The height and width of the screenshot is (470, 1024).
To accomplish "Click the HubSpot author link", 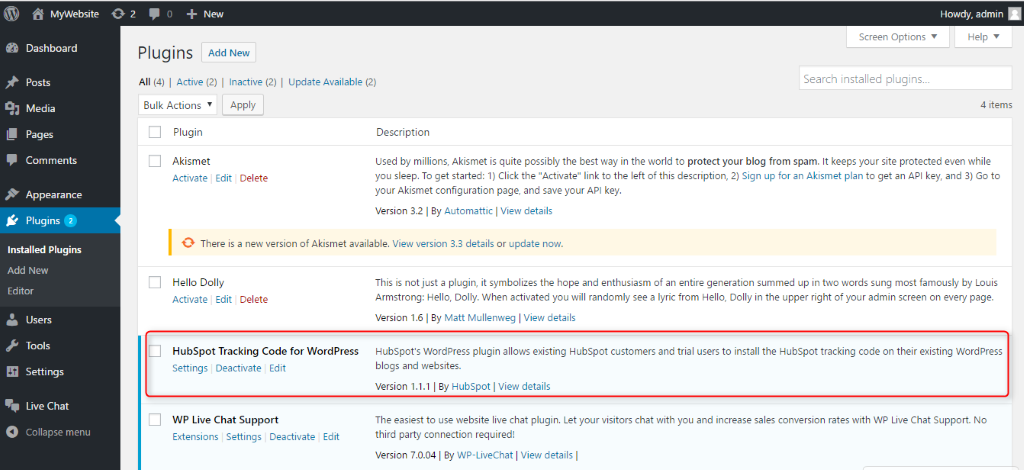I will 471,386.
